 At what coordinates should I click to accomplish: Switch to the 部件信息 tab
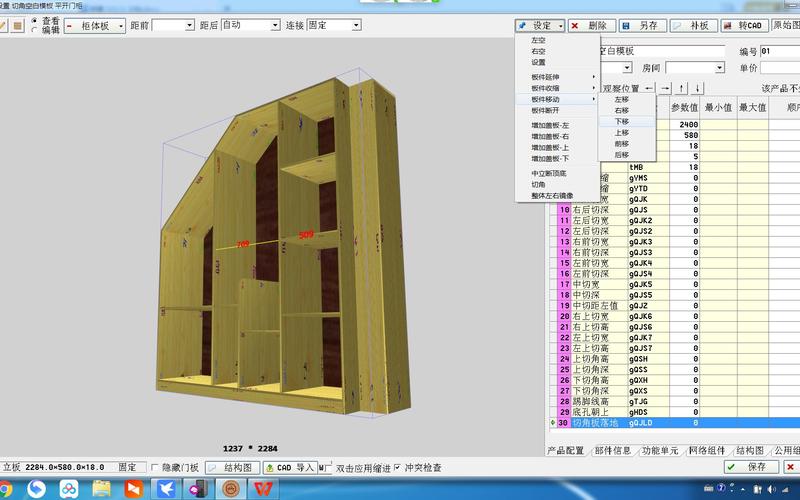[613, 451]
